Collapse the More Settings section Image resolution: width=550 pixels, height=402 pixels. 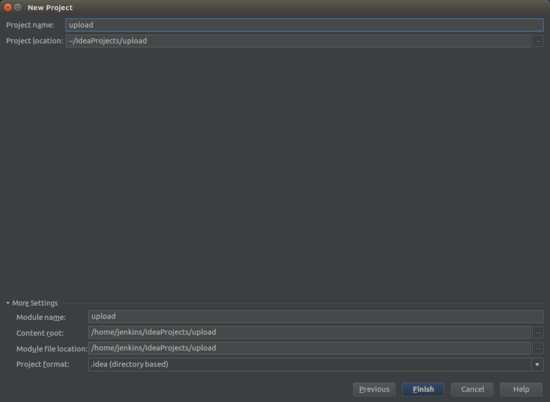pyautogui.click(x=8, y=303)
